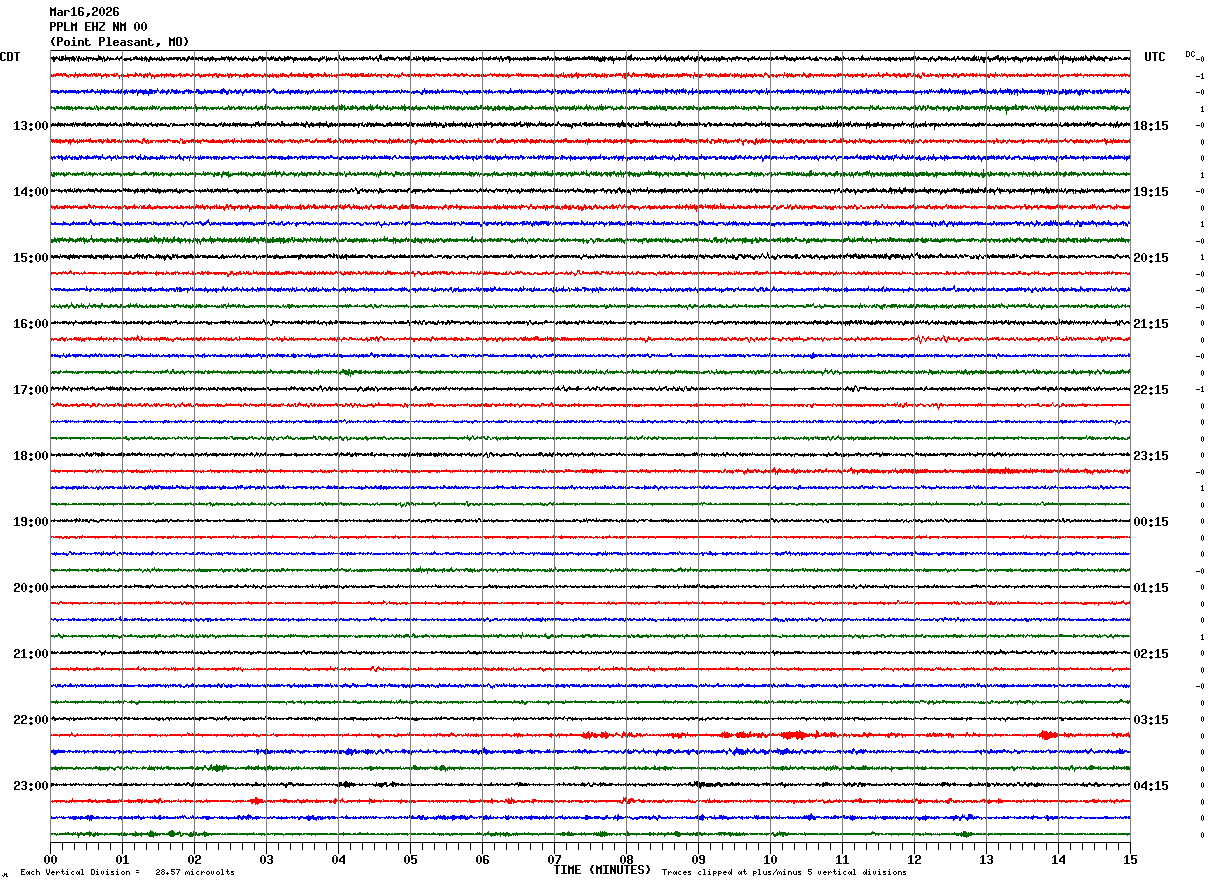Click the 00:15 UTC time label
Viewport: 1210px width, 886px height.
[1151, 522]
